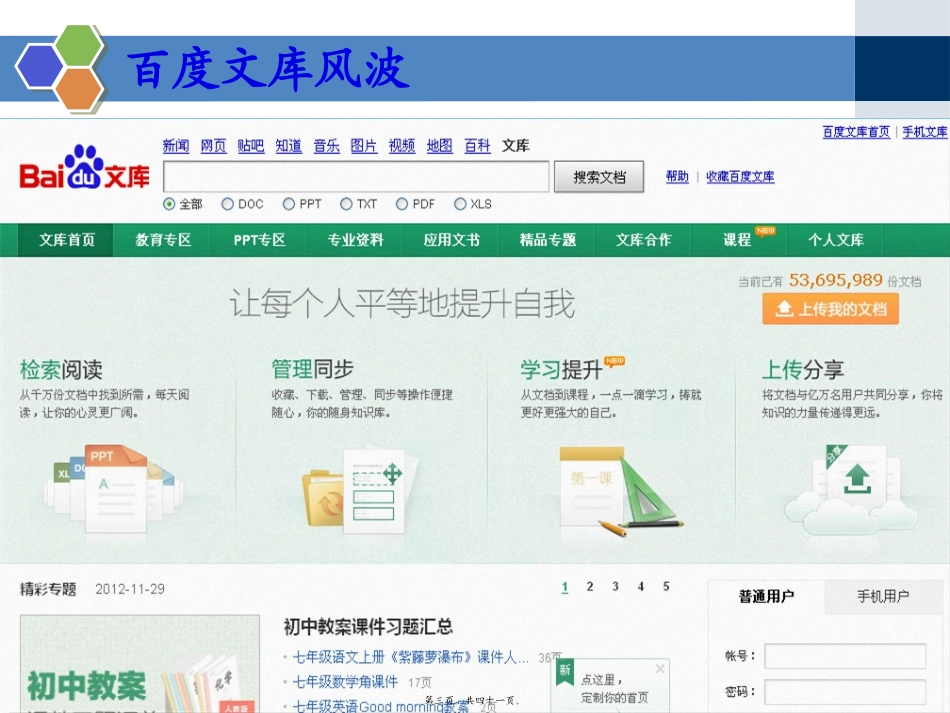
Task: Select the 全部 radio button
Action: [x=169, y=204]
